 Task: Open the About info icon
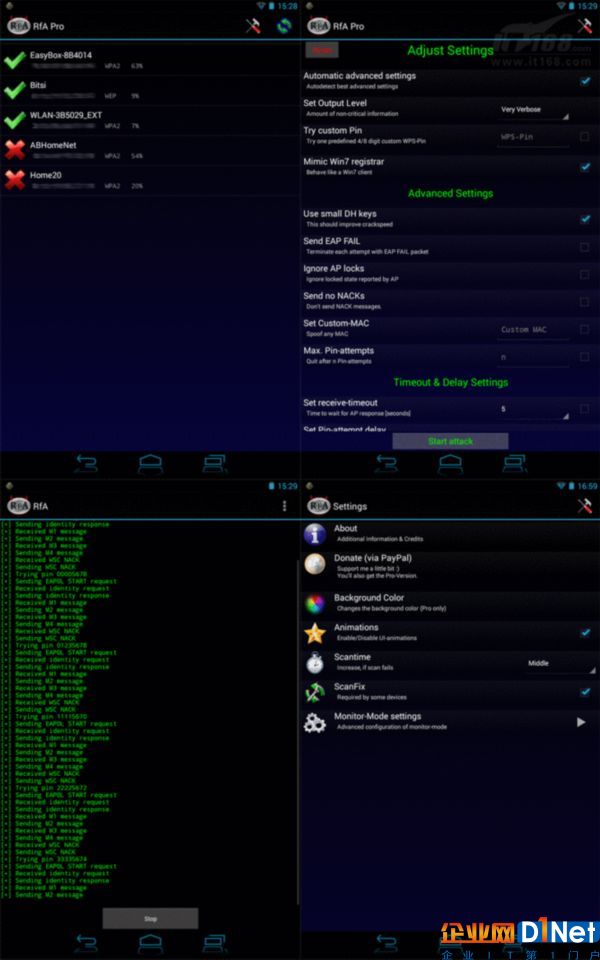pos(315,534)
